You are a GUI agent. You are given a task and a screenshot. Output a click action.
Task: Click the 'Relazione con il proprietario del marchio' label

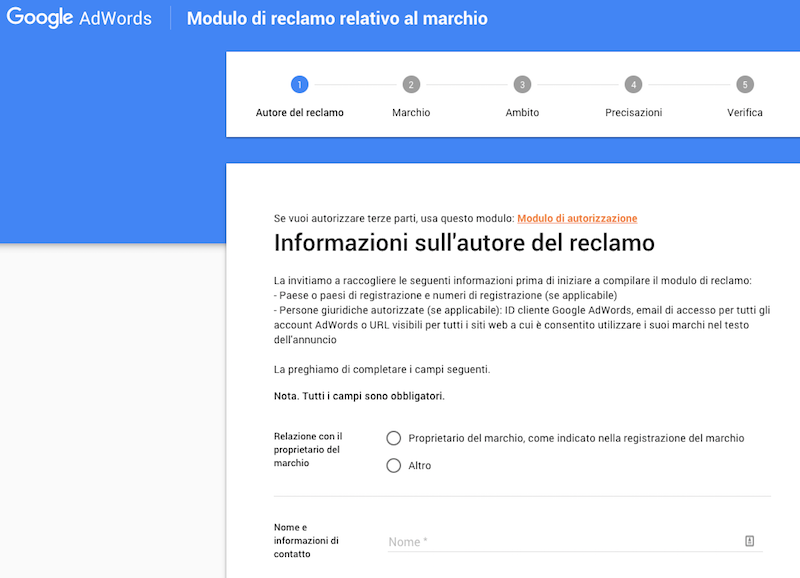[x=308, y=450]
